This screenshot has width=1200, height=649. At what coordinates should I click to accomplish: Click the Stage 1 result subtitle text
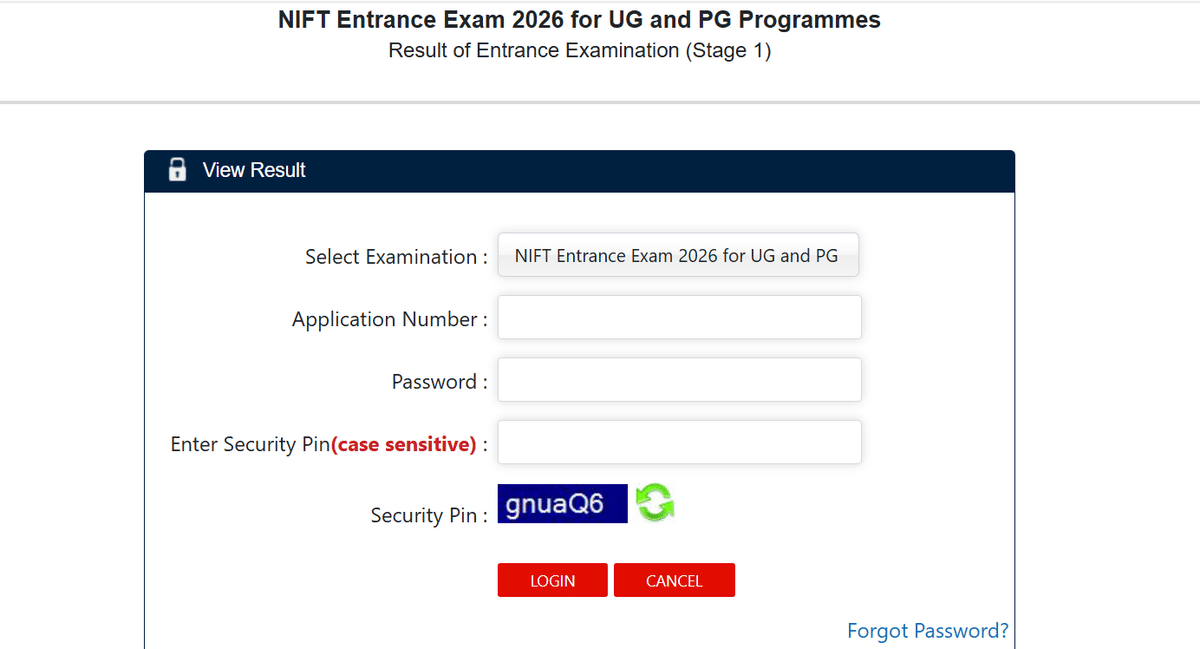(580, 50)
